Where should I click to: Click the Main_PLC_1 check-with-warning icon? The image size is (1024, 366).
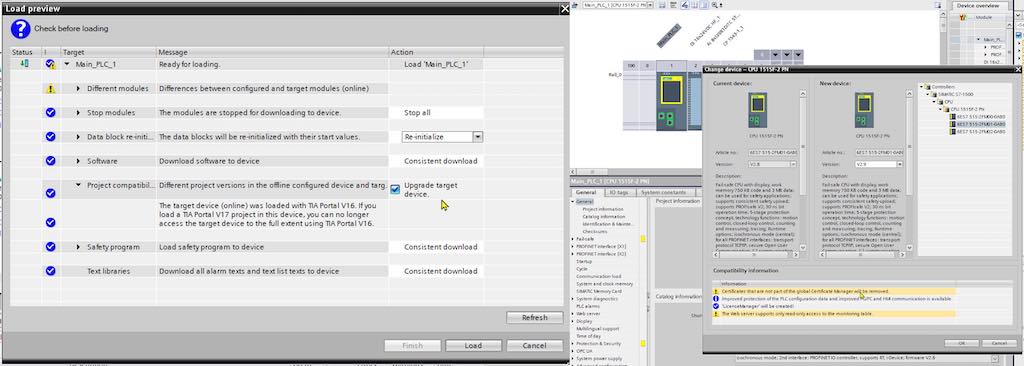pyautogui.click(x=50, y=64)
